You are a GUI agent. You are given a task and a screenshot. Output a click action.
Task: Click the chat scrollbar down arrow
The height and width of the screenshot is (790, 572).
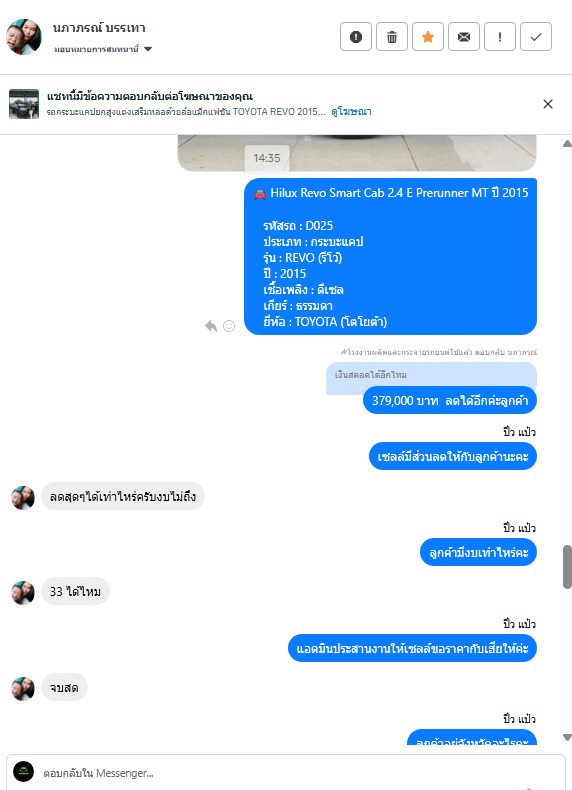[567, 738]
